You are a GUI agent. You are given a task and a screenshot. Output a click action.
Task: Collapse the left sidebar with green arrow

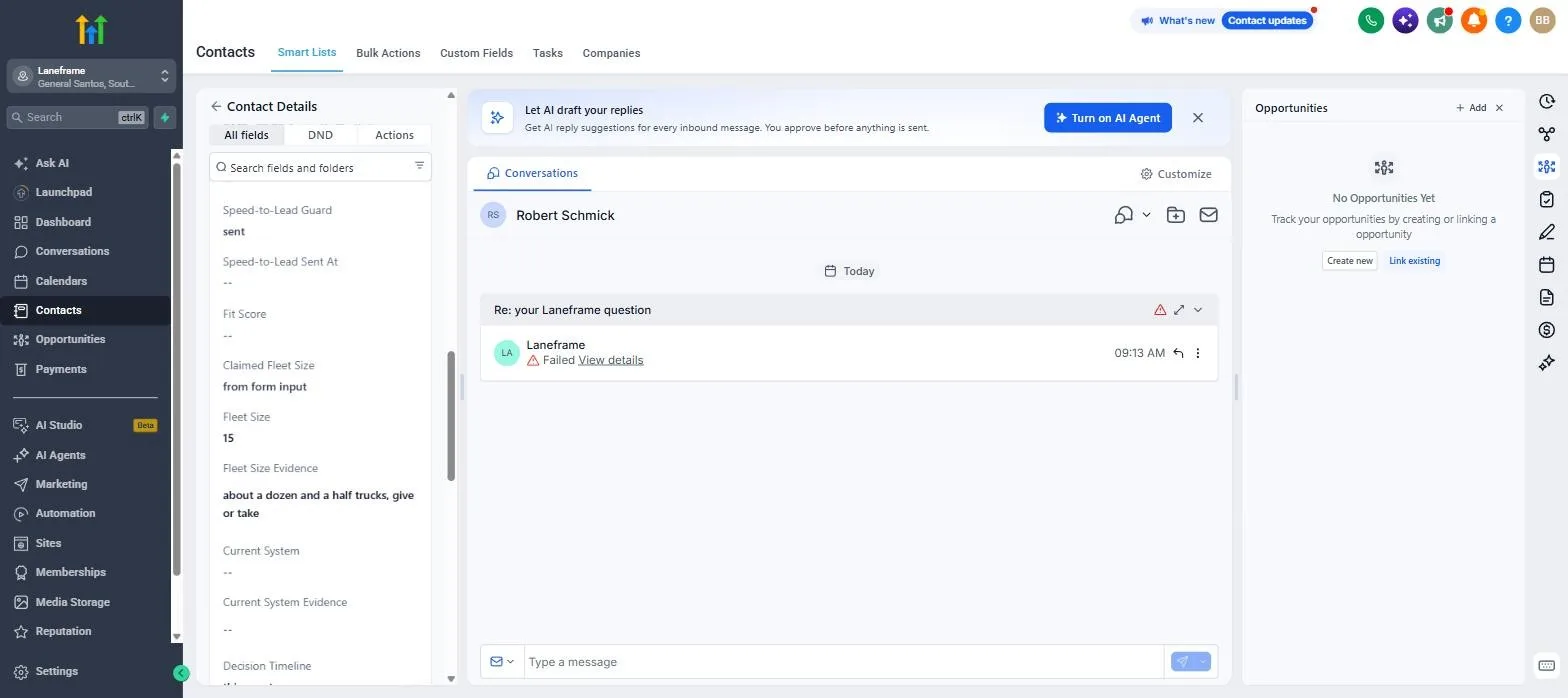(x=181, y=673)
